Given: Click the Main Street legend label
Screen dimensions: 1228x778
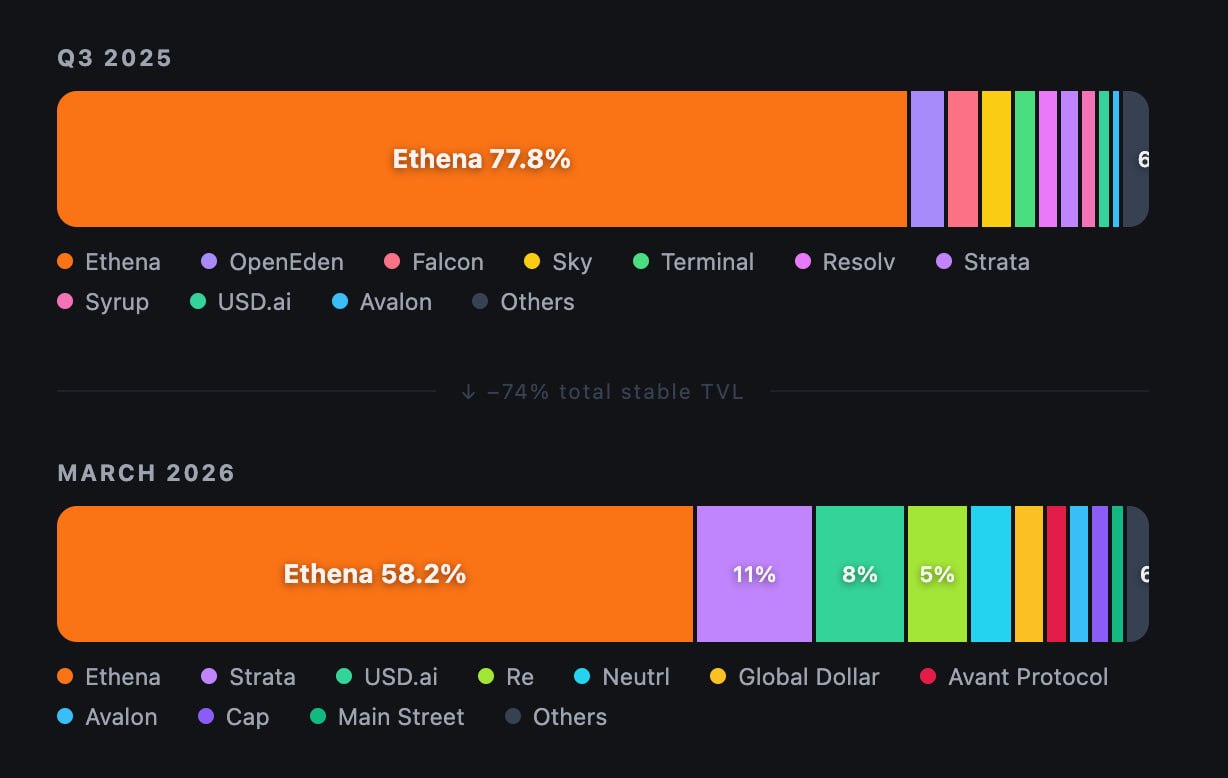Looking at the screenshot, I should click(401, 717).
